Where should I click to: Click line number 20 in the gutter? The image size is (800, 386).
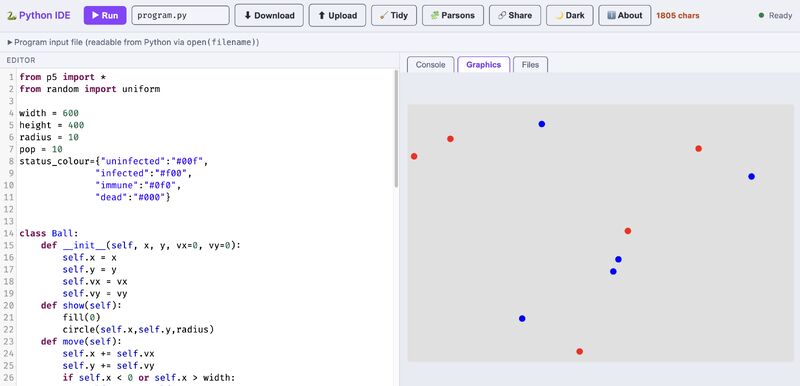[x=9, y=305]
